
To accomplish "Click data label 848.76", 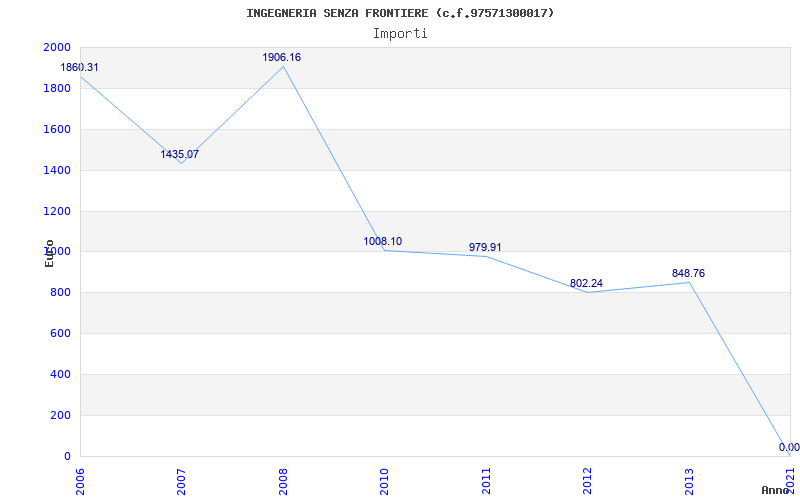I will point(688,273).
